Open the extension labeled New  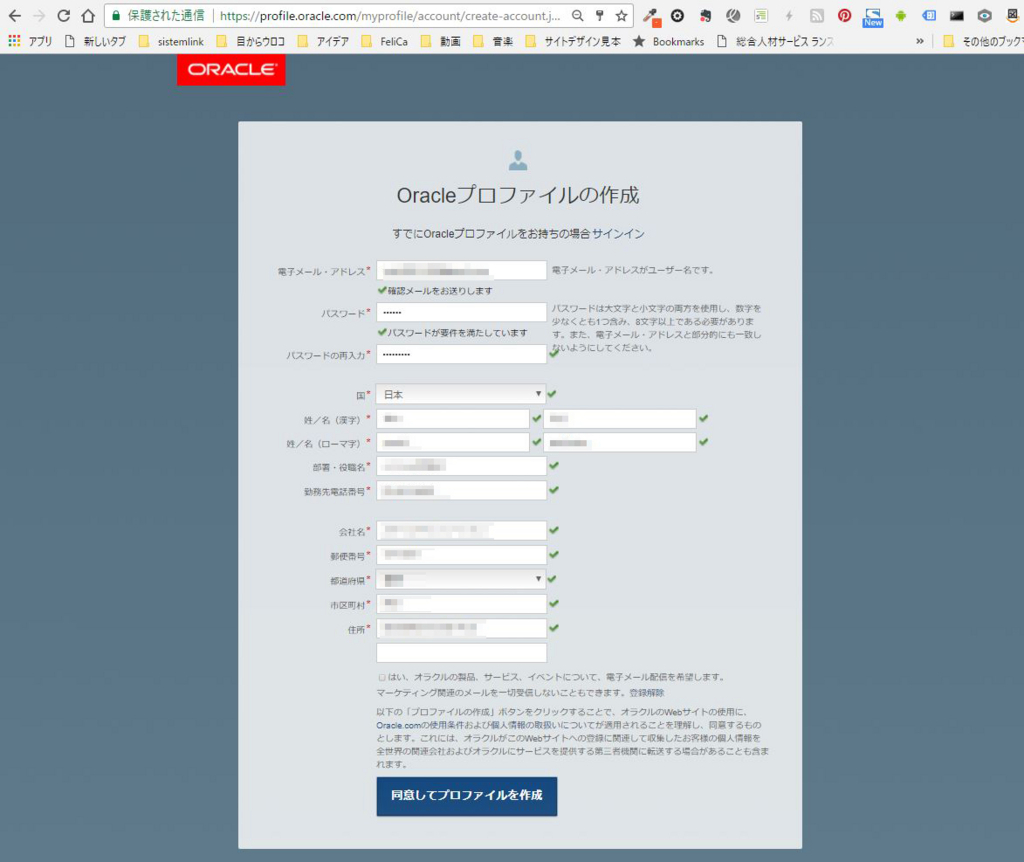coord(872,17)
